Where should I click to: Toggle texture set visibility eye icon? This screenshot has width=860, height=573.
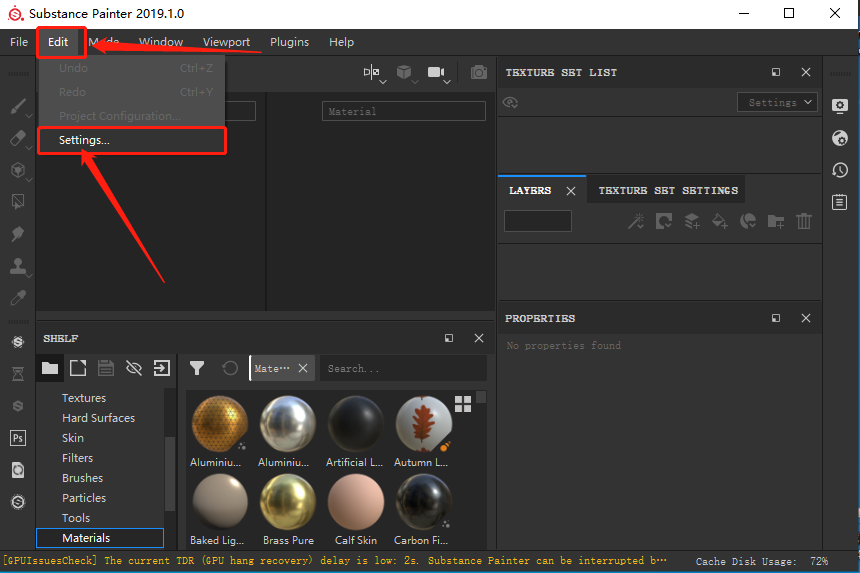pos(511,103)
